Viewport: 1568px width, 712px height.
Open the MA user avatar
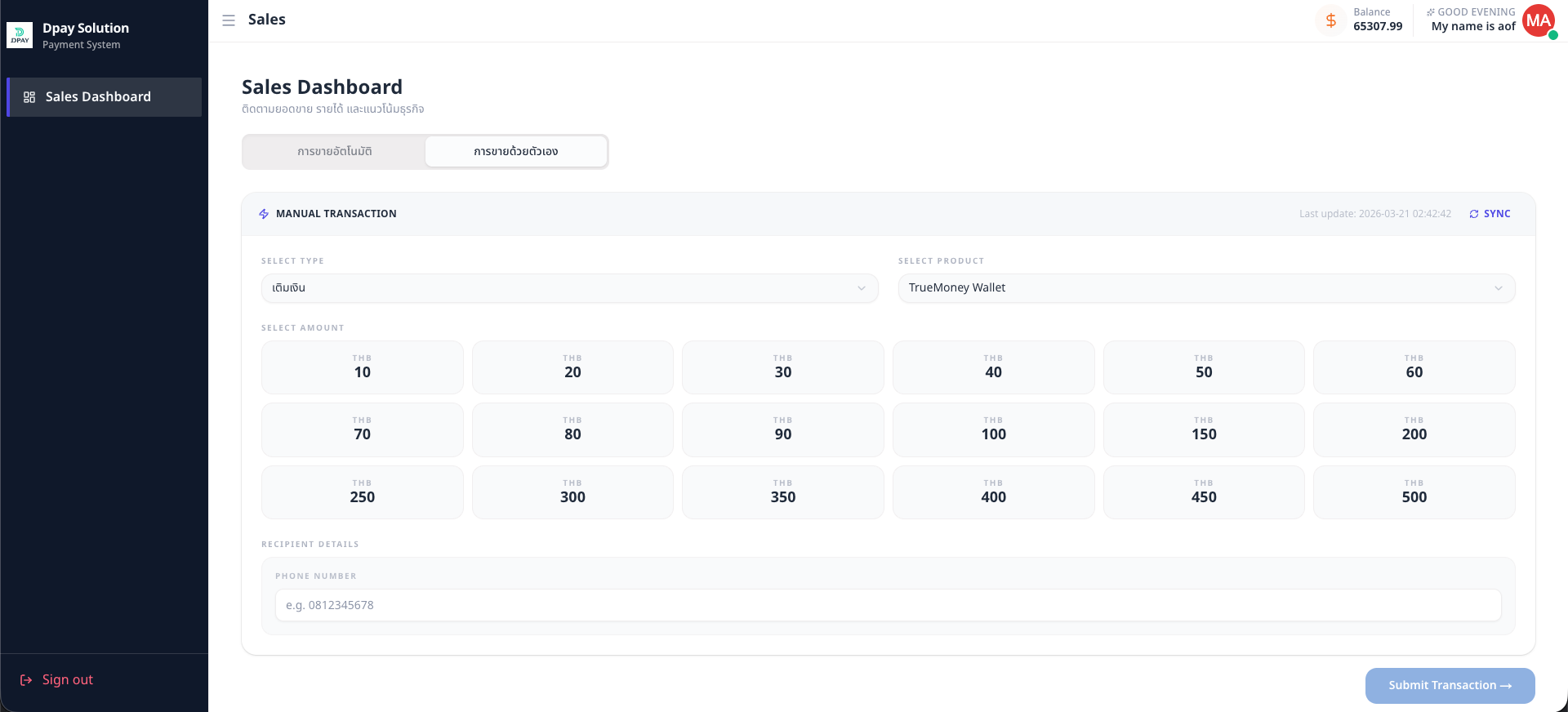1539,20
